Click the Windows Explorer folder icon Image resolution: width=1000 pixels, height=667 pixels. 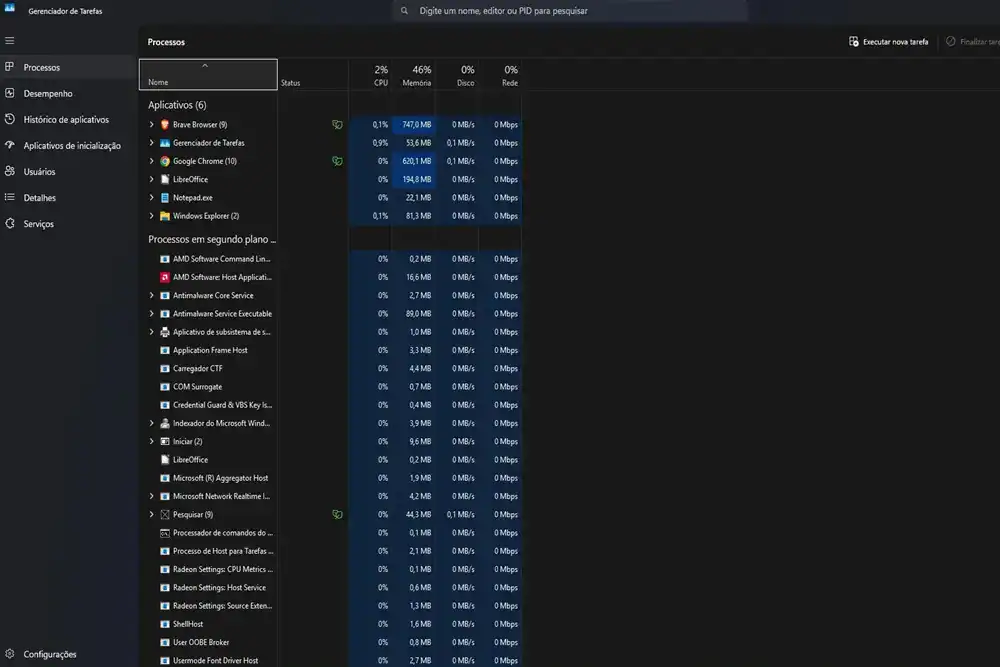tap(164, 216)
